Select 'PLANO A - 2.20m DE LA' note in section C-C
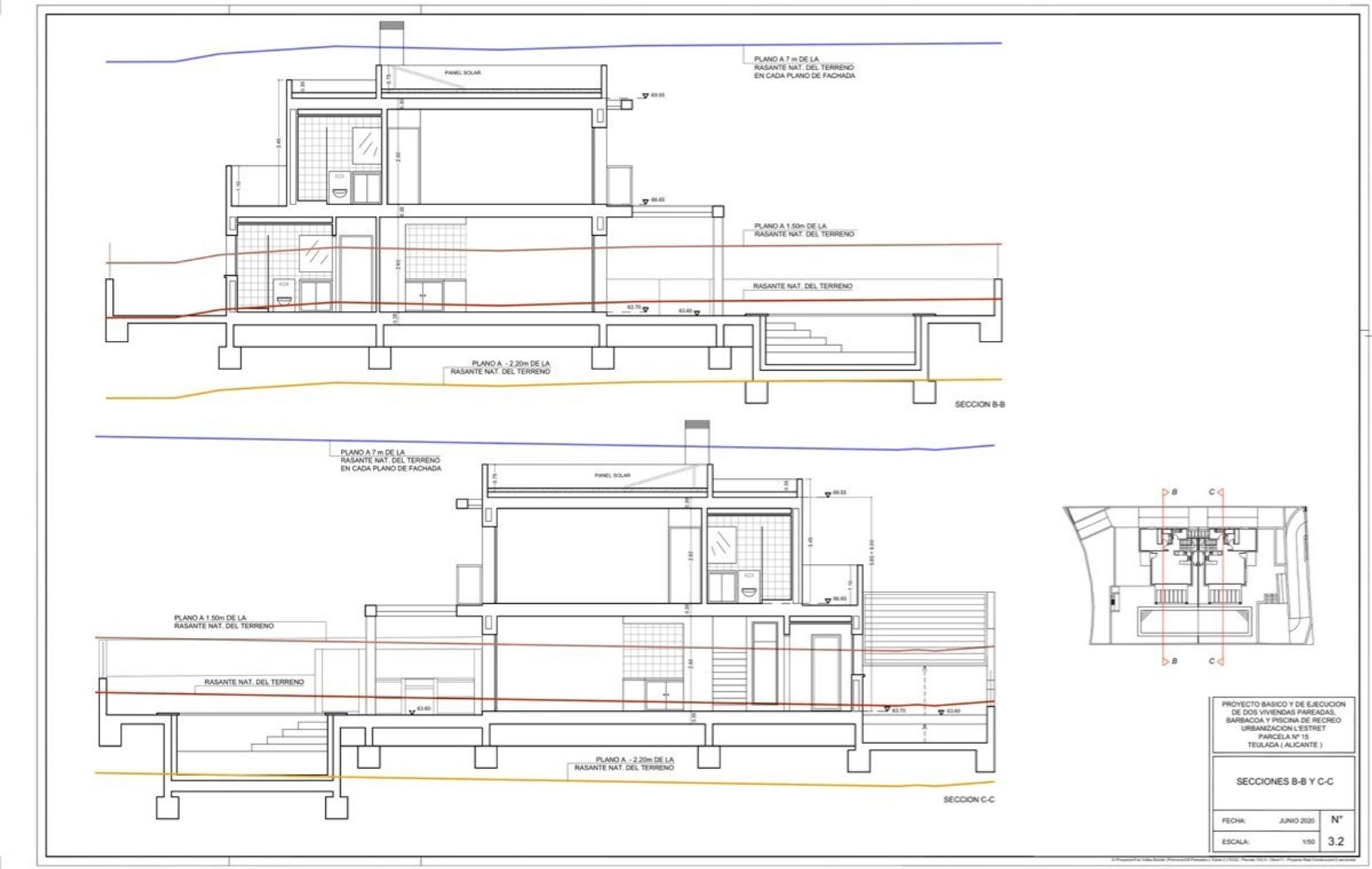 pos(635,760)
